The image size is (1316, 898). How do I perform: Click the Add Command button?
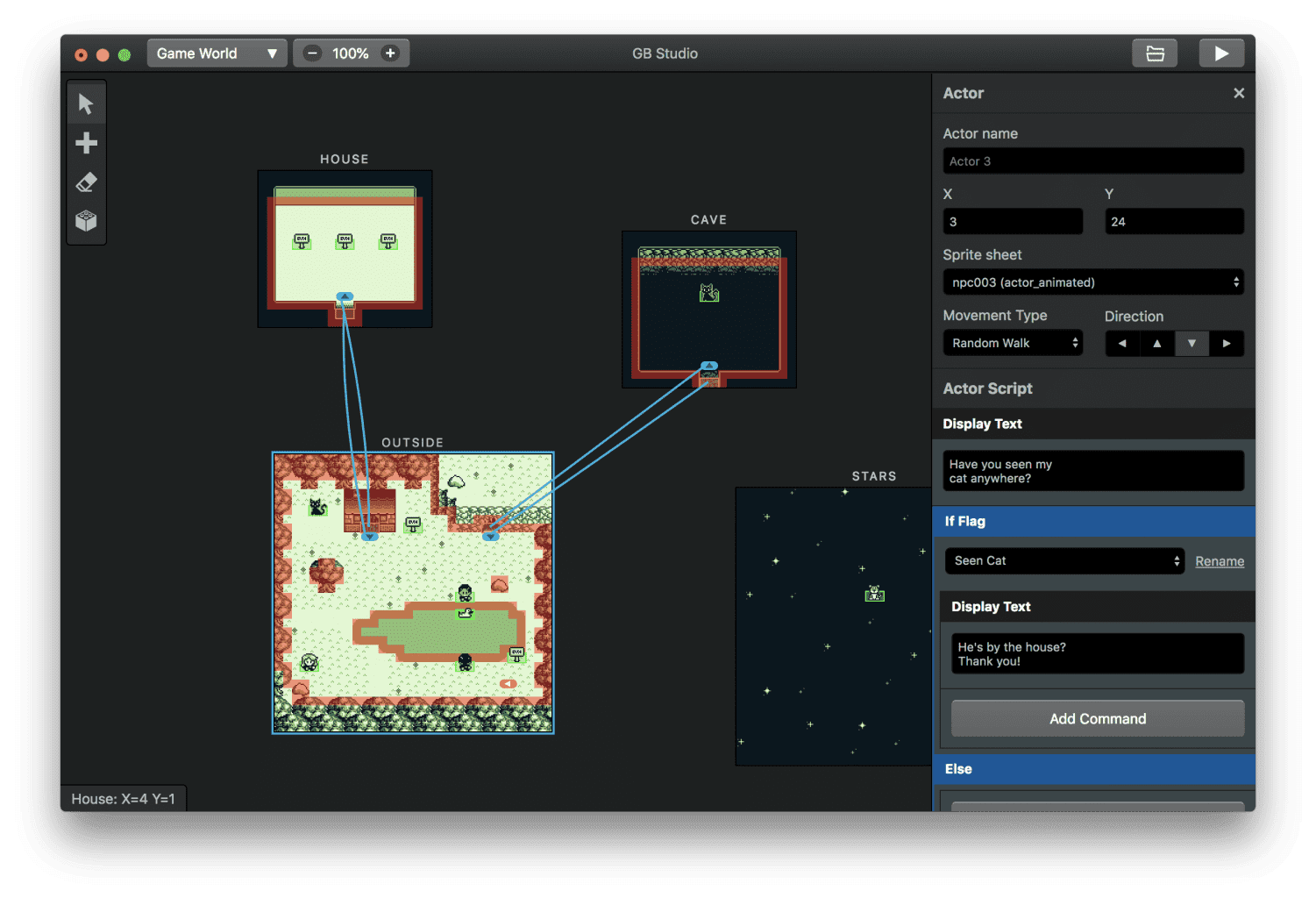pyautogui.click(x=1098, y=719)
